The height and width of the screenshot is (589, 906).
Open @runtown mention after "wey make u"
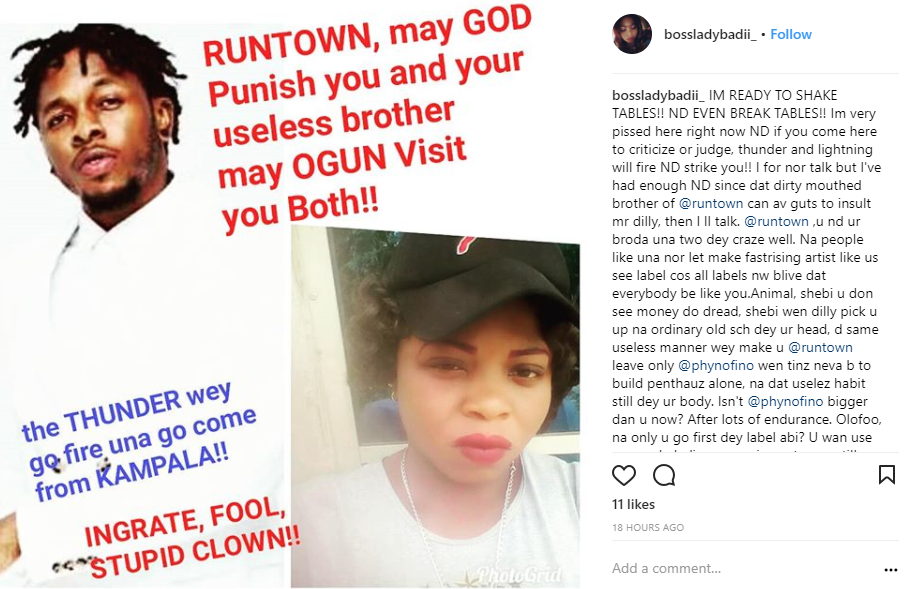[820, 347]
